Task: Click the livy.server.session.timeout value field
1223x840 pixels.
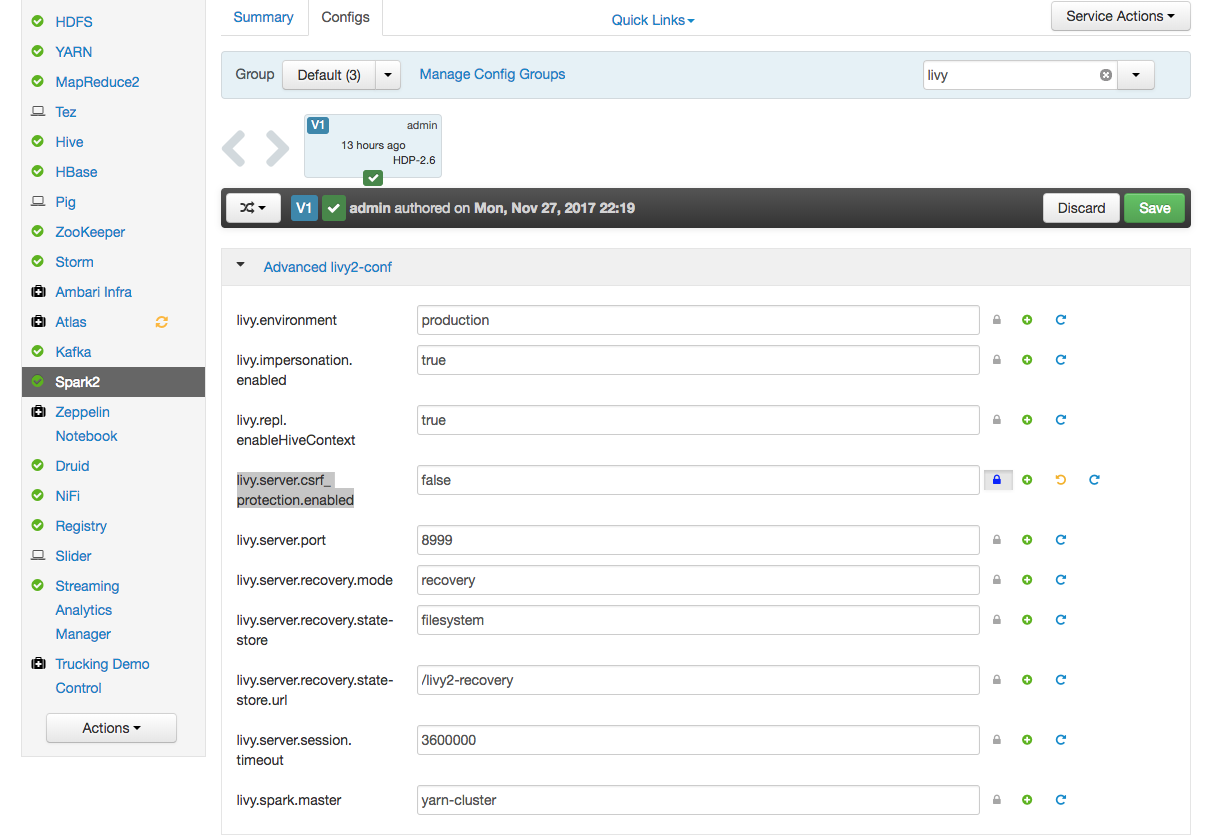Action: pos(697,740)
